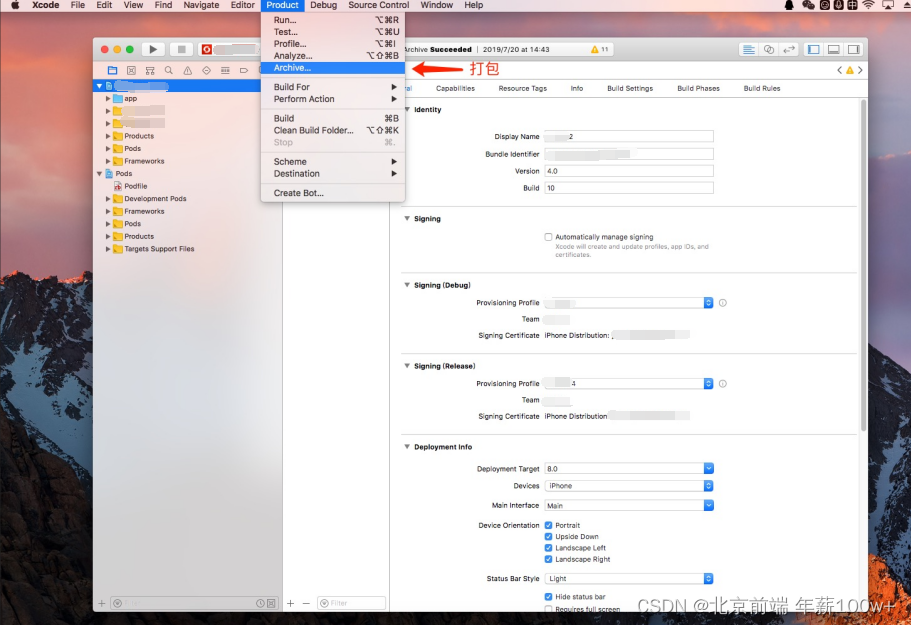
Task: Click the Version field showing 4.0
Action: [629, 171]
